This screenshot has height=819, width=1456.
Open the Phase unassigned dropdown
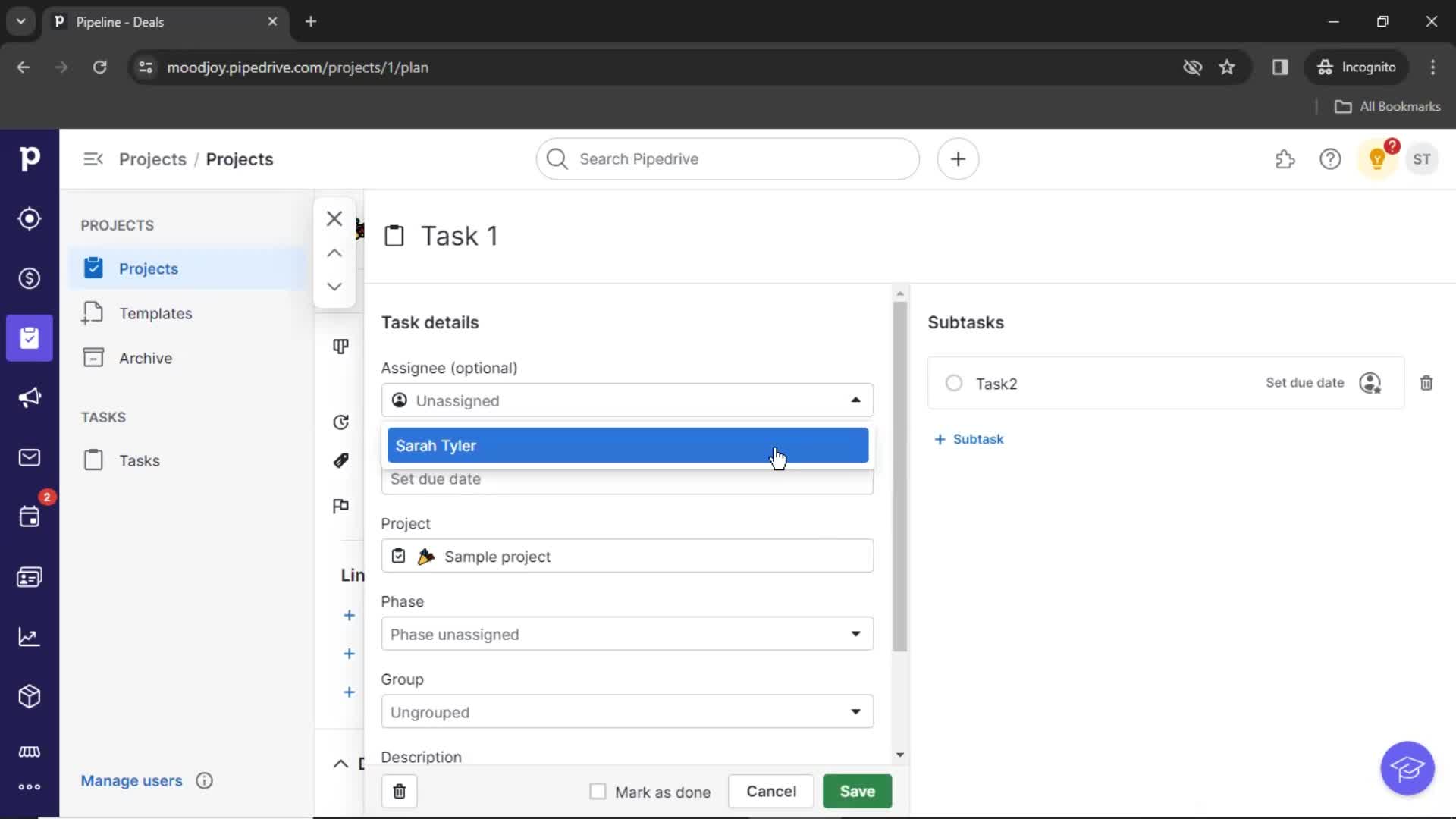626,633
